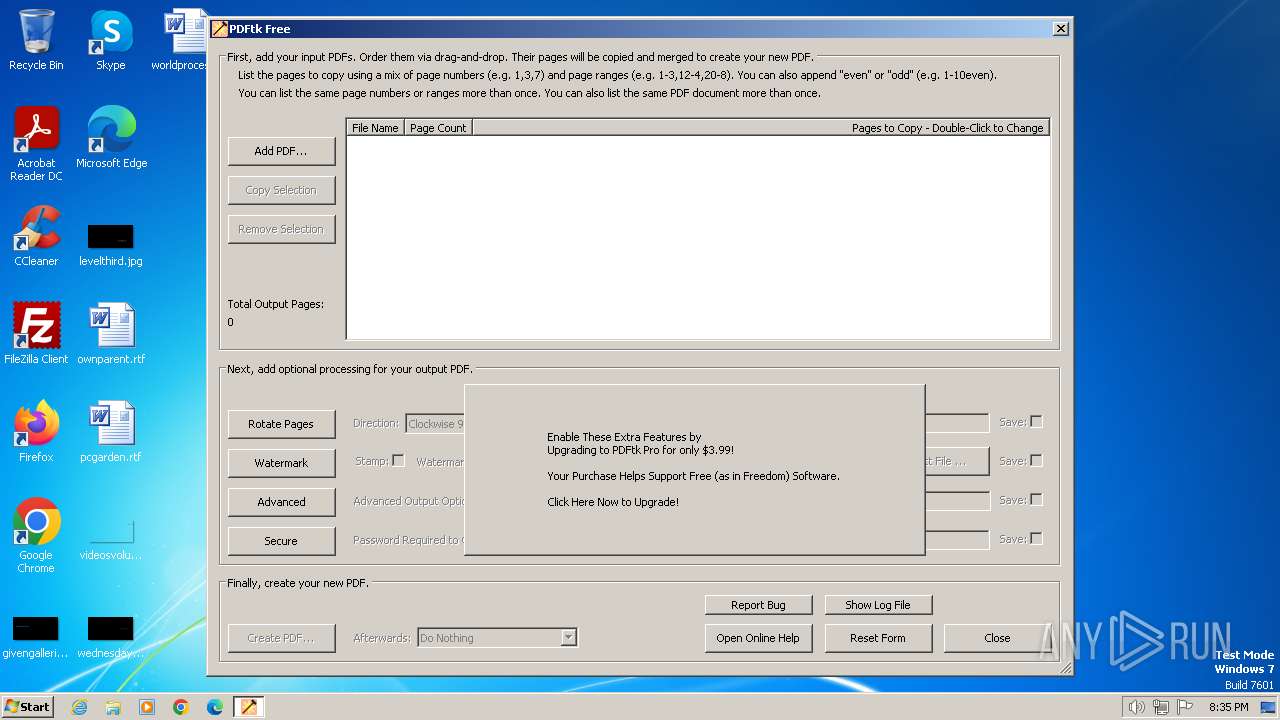Launch Microsoft Edge desktop shortcut

coord(111,137)
